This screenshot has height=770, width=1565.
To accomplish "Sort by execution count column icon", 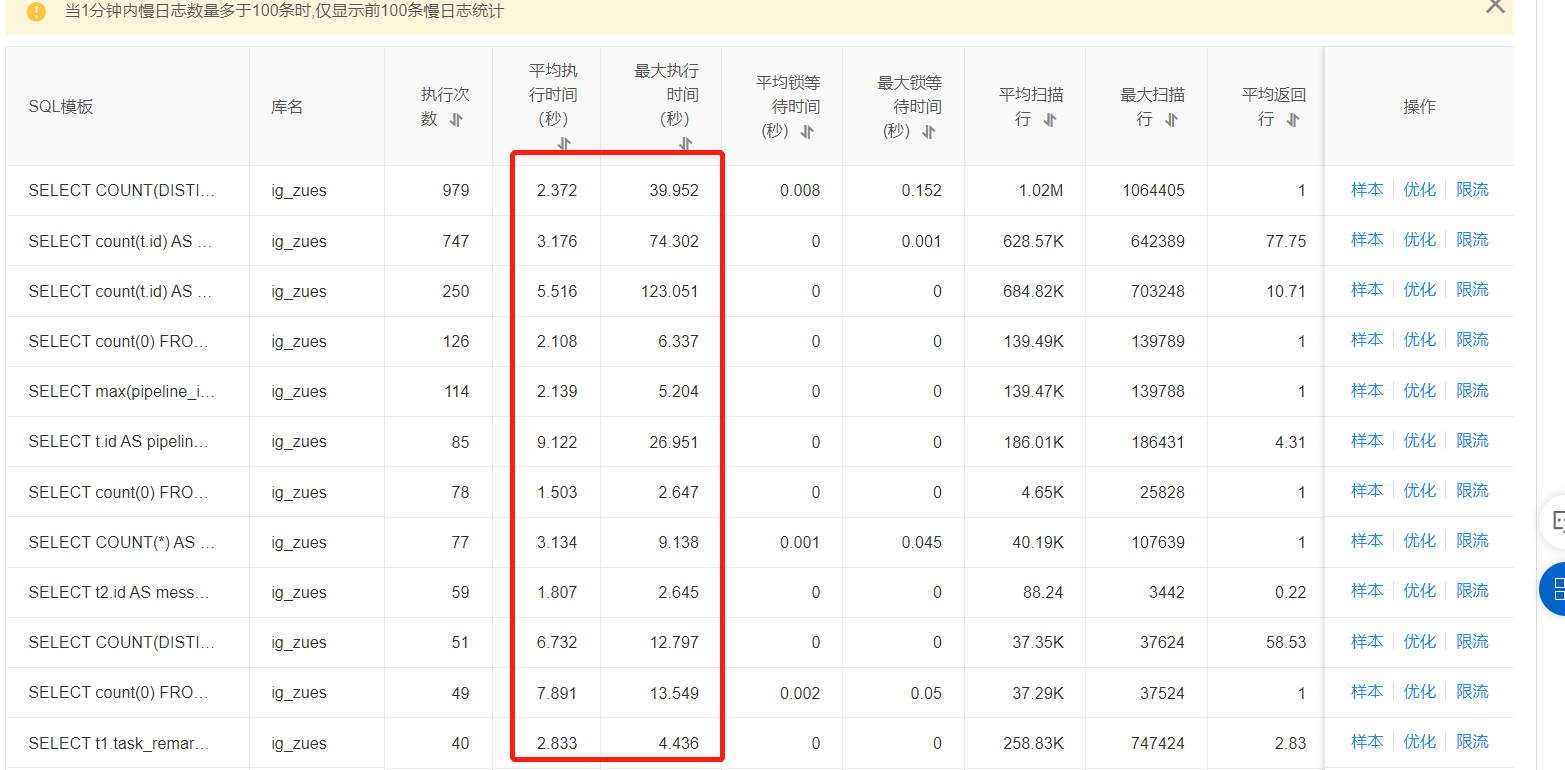I will (x=456, y=120).
